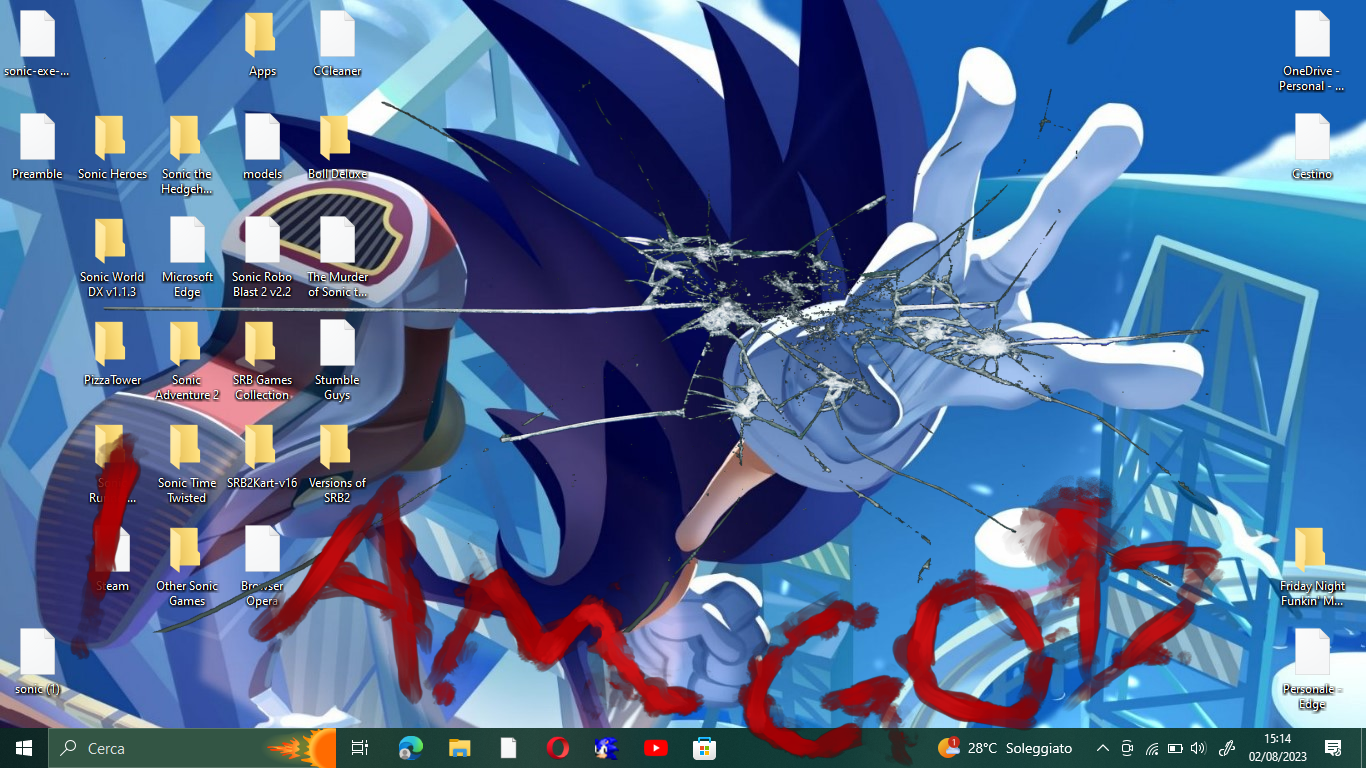Select the CCleaner desktop shortcut
1366x768 pixels.
tap(337, 45)
